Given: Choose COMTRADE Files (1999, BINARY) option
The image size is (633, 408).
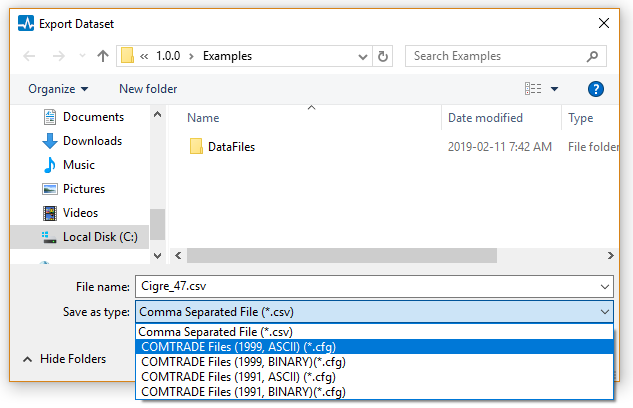Looking at the screenshot, I should [x=243, y=362].
